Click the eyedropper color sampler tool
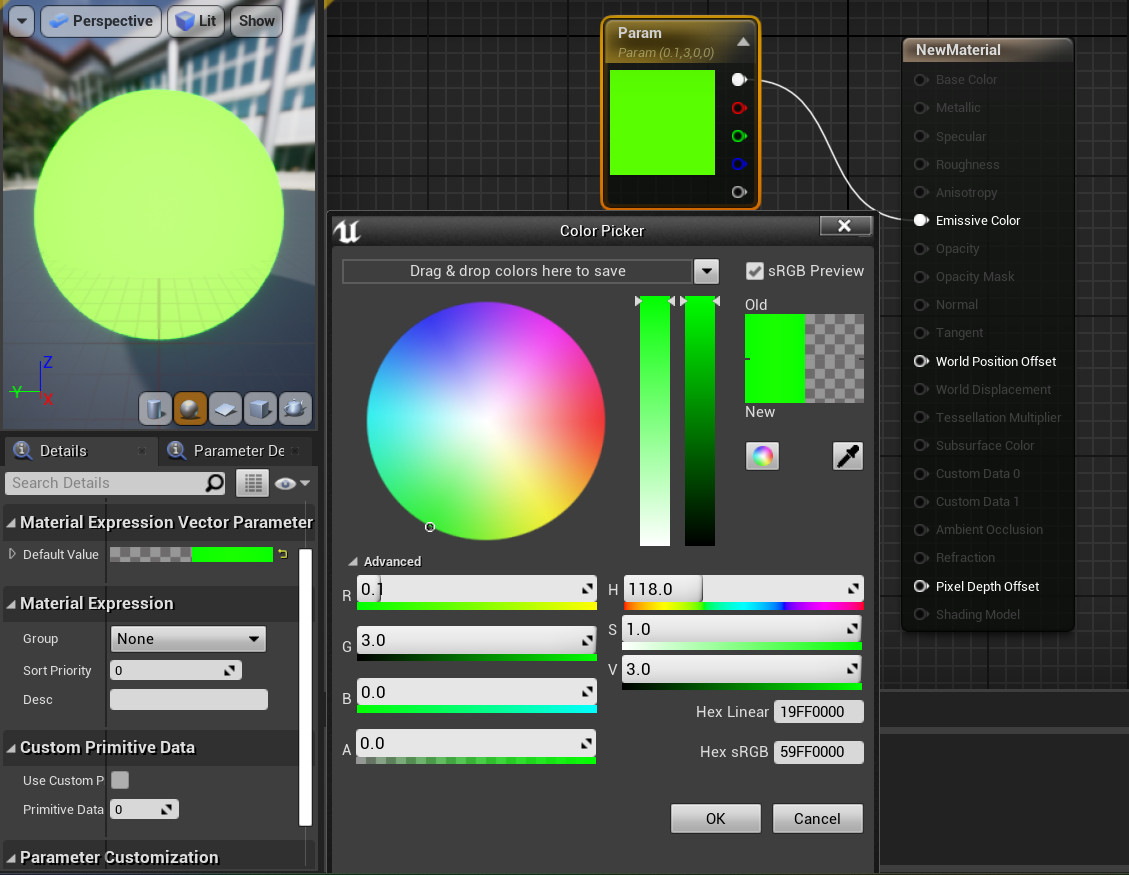Image resolution: width=1129 pixels, height=875 pixels. (847, 456)
